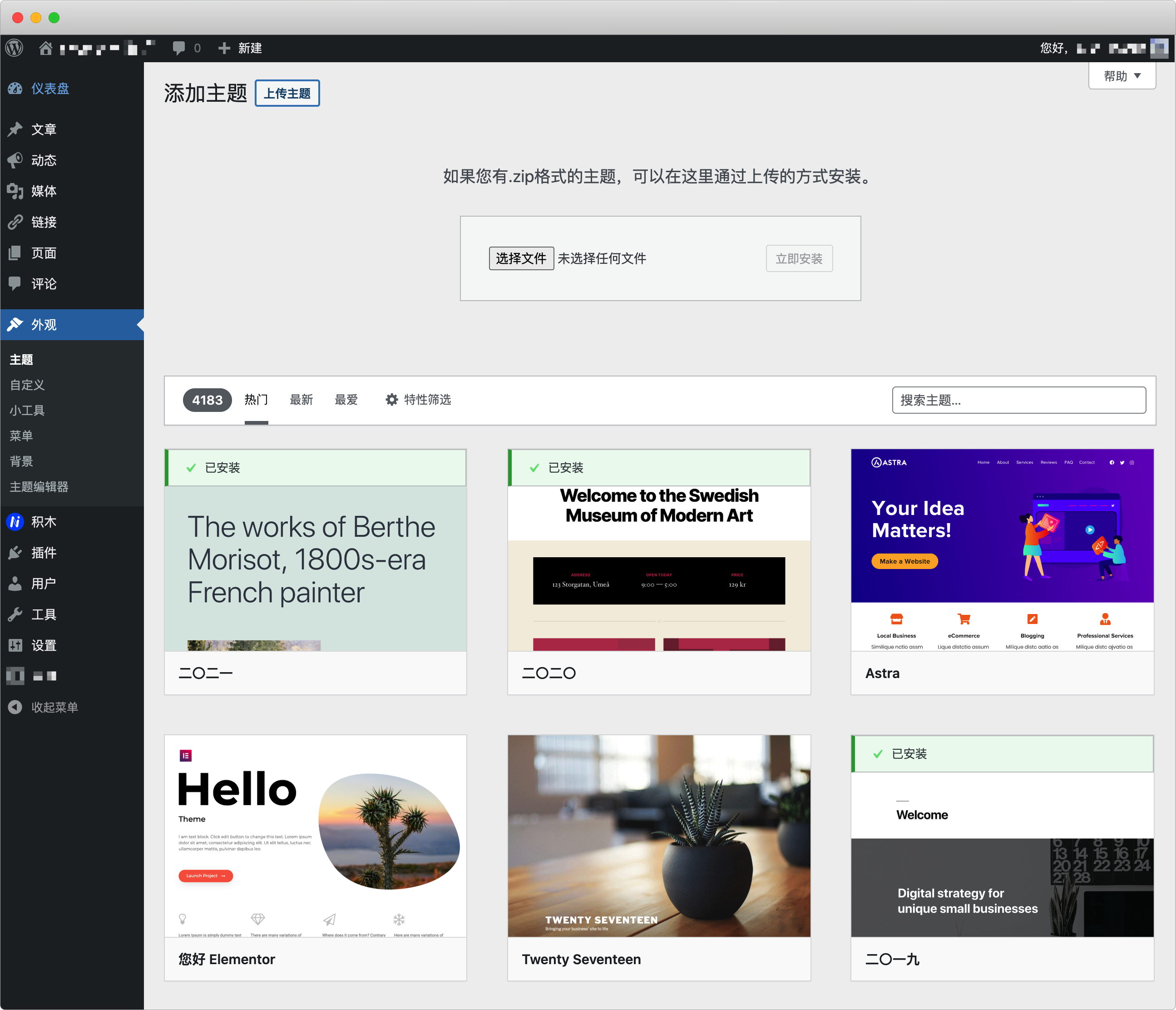1176x1010 pixels.
Task: Open the site home icon
Action: 45,48
